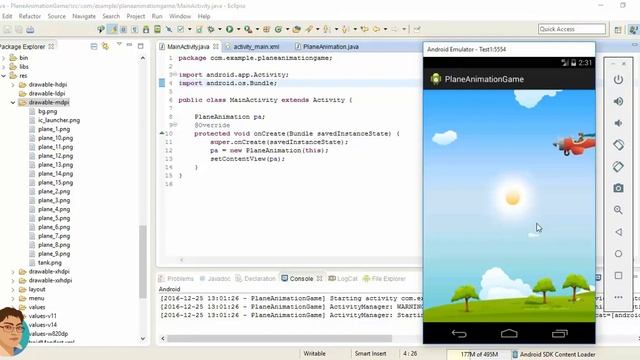Tap Android home button in emulator screen
The height and width of the screenshot is (360, 640).
(509, 333)
